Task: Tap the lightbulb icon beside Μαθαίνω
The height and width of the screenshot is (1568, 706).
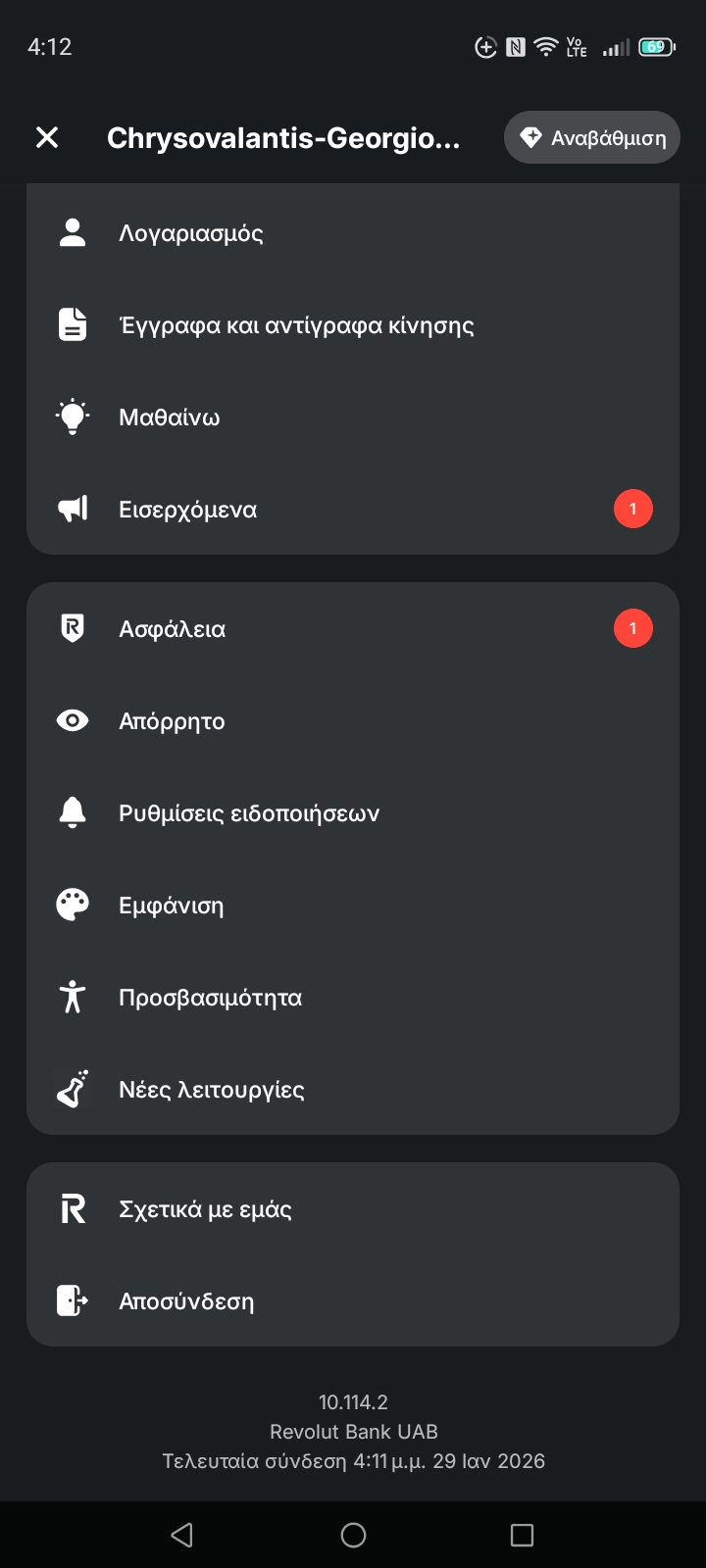Action: pyautogui.click(x=73, y=417)
